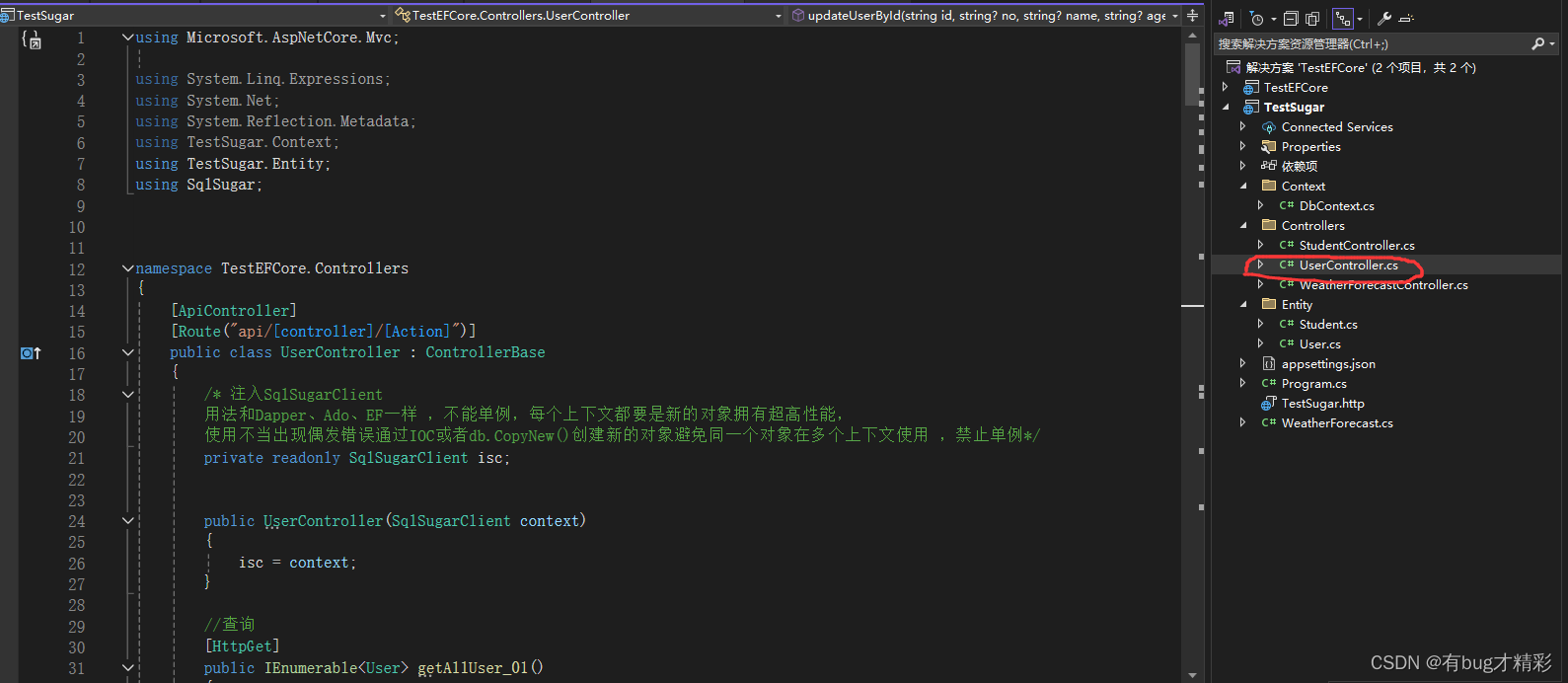Click line number 10 in the gutter
Screen dimensions: 1568x683
pyautogui.click(x=77, y=227)
